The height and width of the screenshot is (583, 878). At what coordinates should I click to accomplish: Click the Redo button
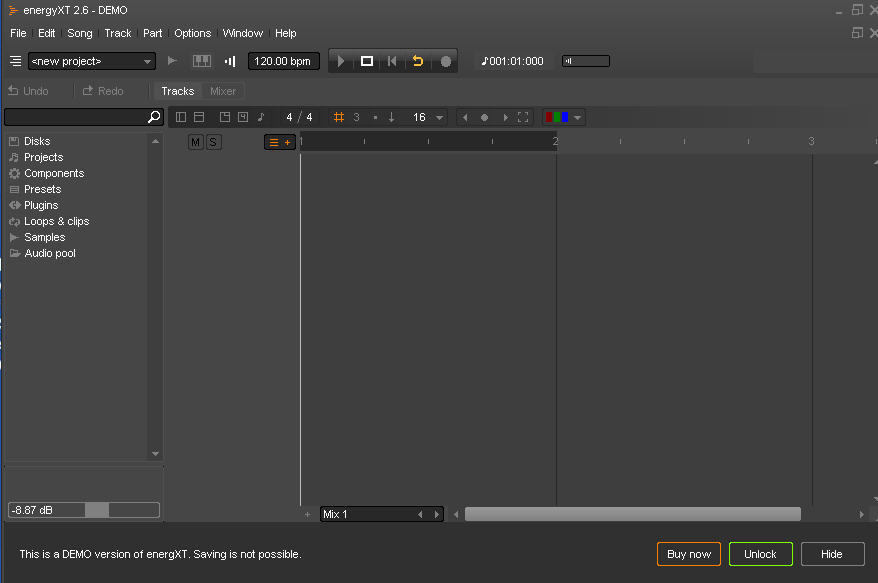point(103,91)
